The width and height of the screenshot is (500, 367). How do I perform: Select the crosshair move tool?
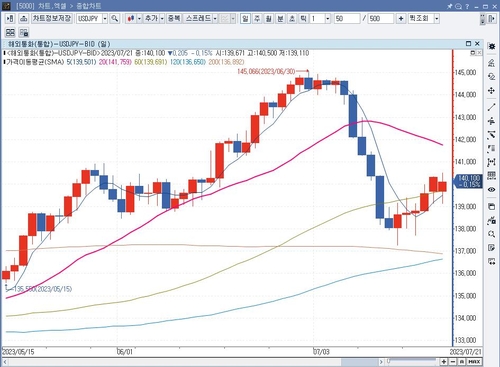pos(491,91)
